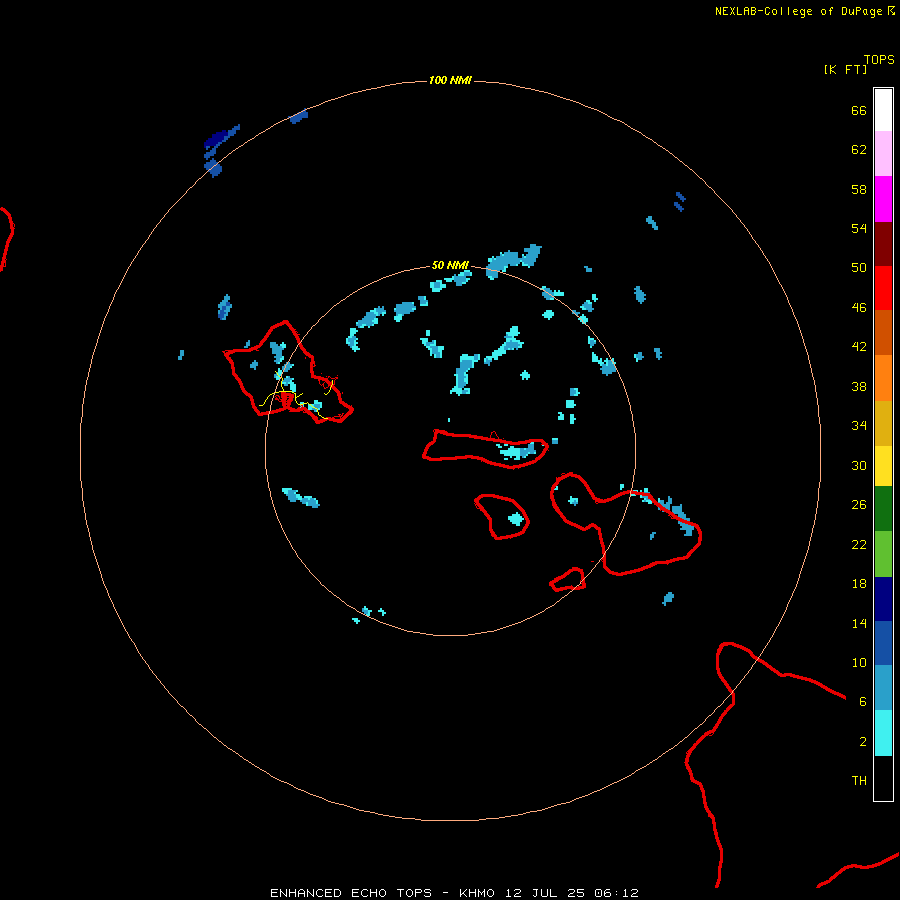Click the magenta legend swatch near 58
The height and width of the screenshot is (900, 900).
(x=883, y=199)
